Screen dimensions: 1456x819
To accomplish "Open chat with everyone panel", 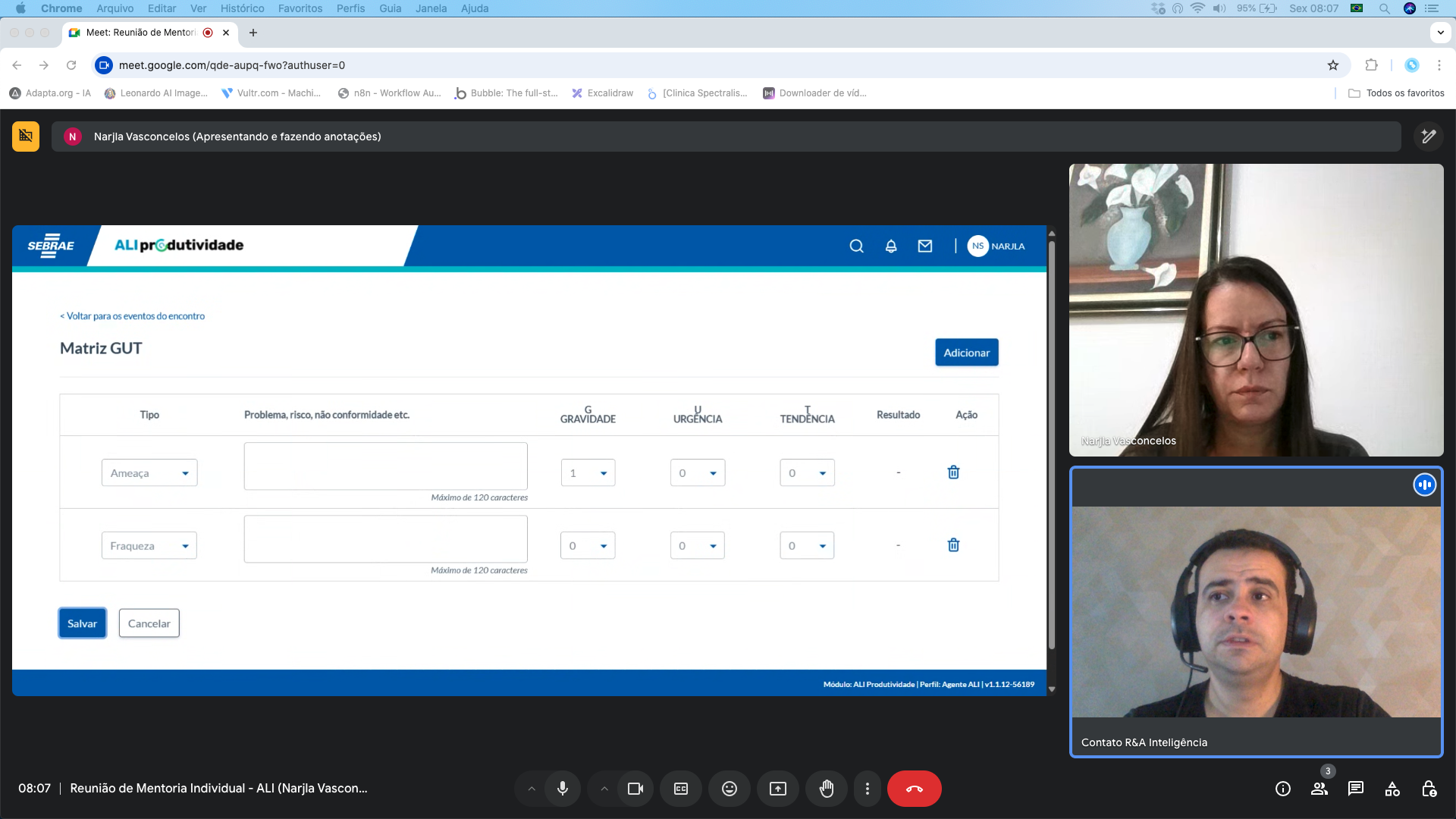I will 1355,789.
